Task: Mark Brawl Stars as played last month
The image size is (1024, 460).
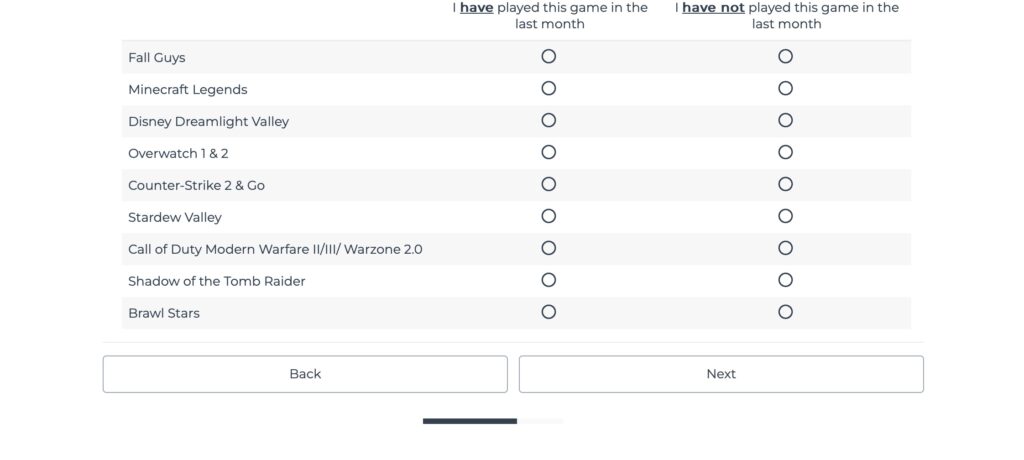Action: coord(548,313)
